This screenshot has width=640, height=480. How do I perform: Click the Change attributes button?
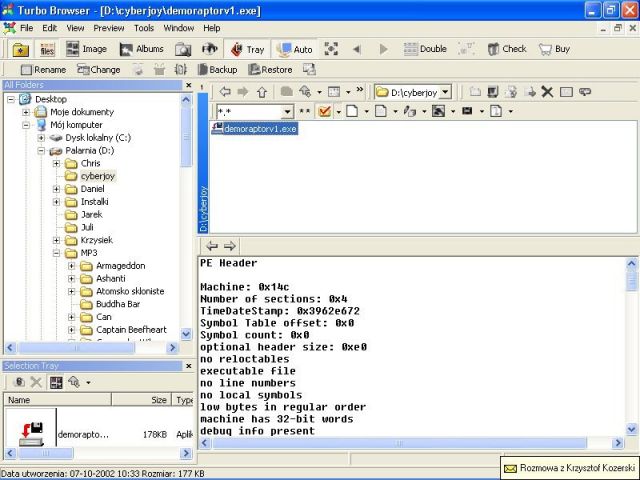[98, 70]
